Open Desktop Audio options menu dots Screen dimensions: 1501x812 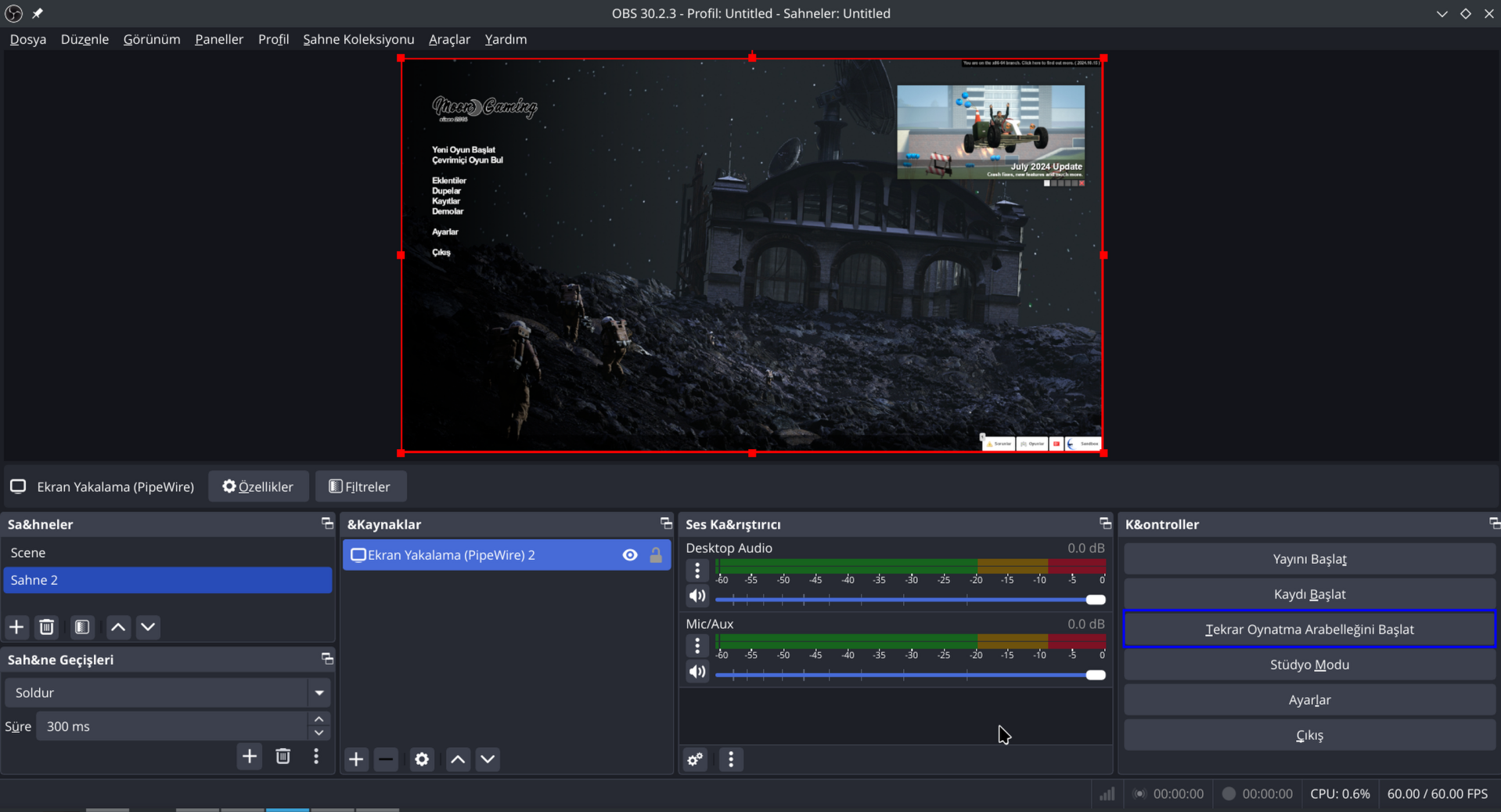click(697, 570)
